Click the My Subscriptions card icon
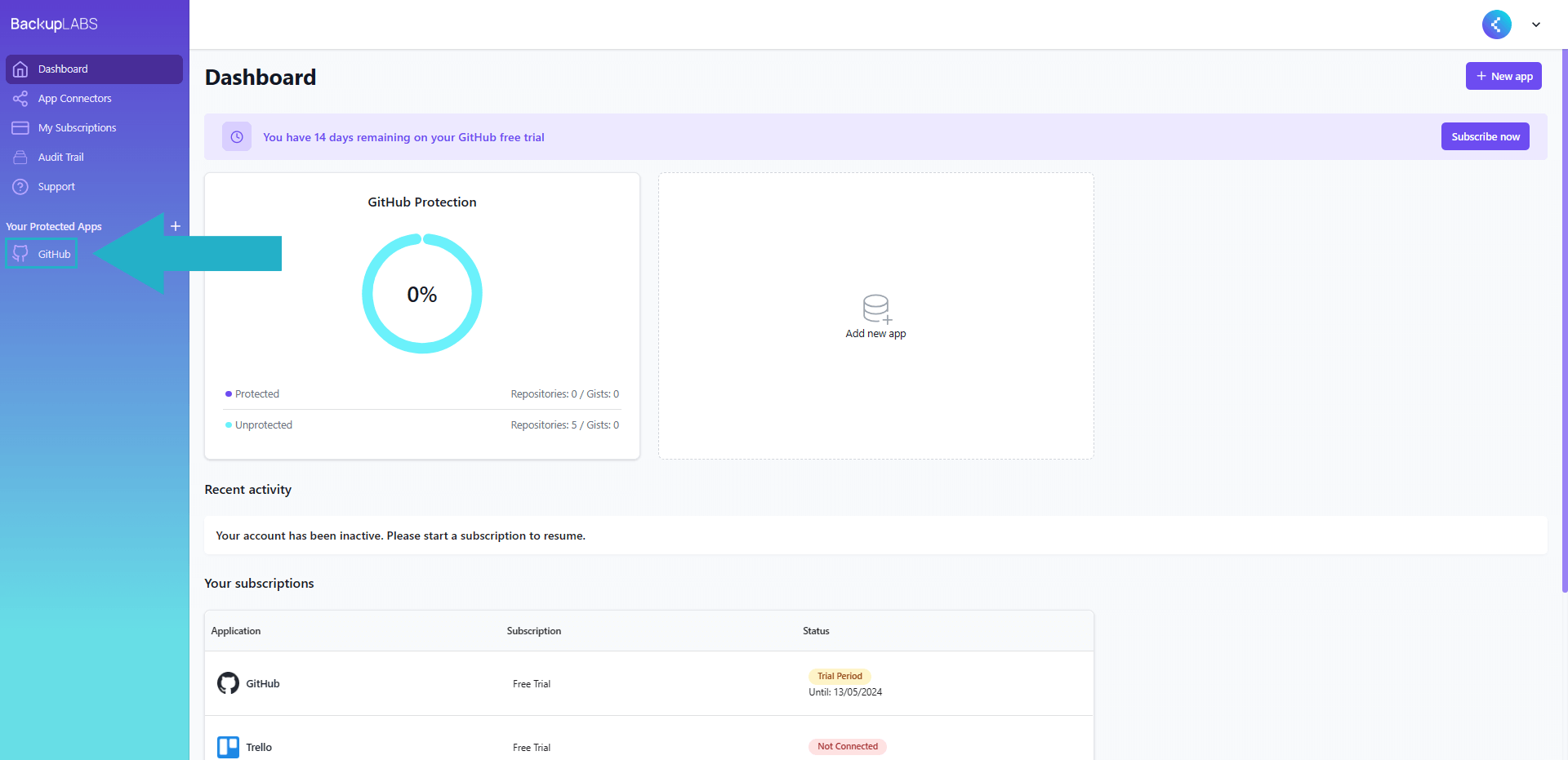 (20, 128)
